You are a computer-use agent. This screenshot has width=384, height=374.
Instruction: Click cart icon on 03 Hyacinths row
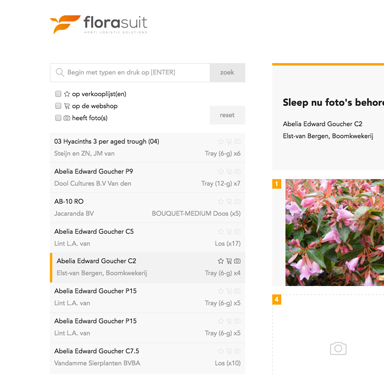point(229,142)
